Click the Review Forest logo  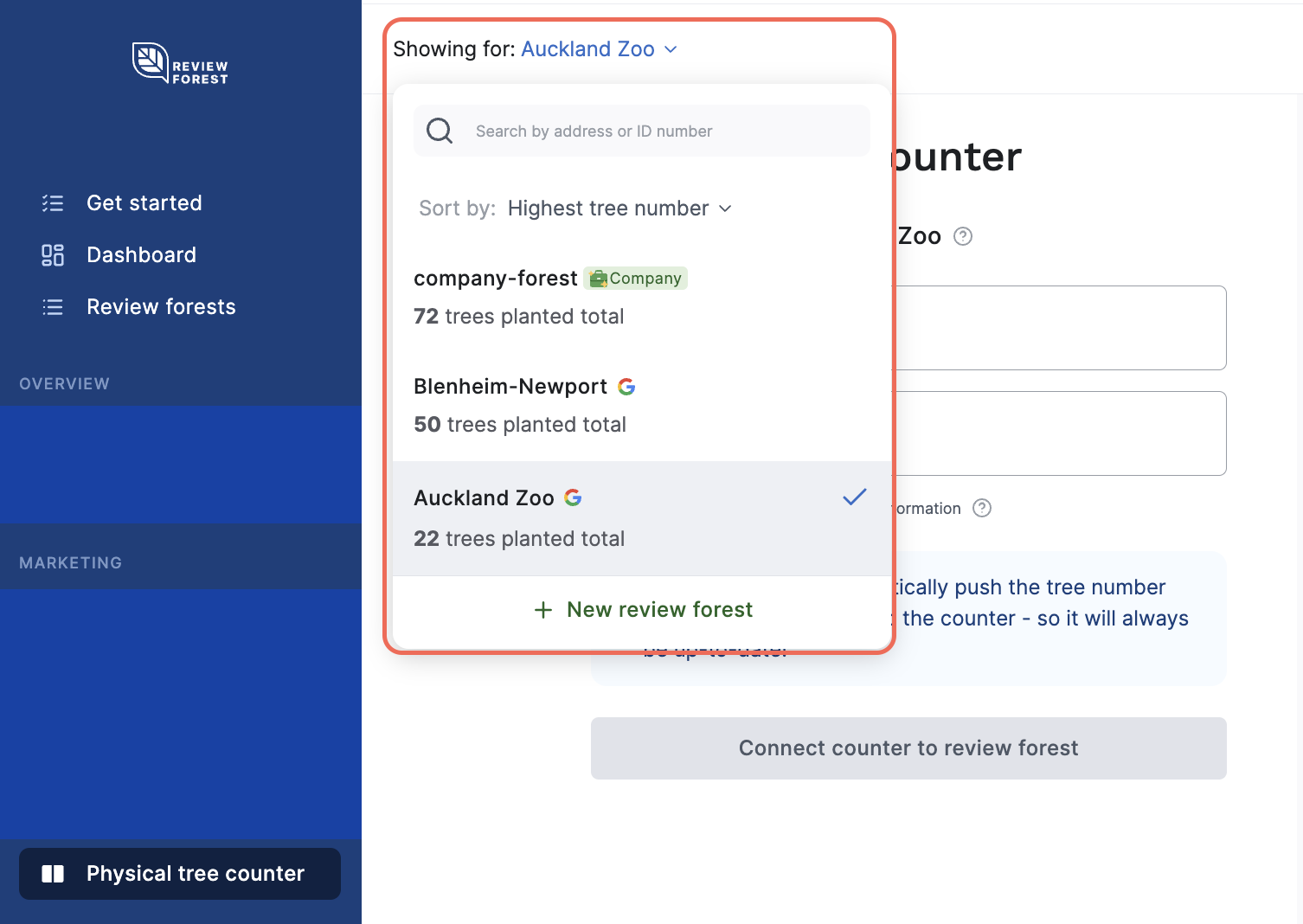[180, 63]
